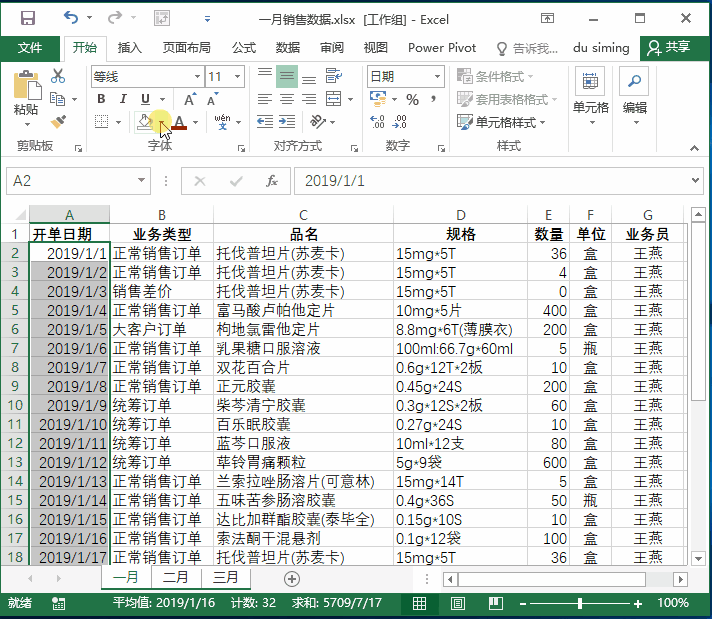
Task: Switch to the 插入 Insert tab
Action: click(129, 48)
